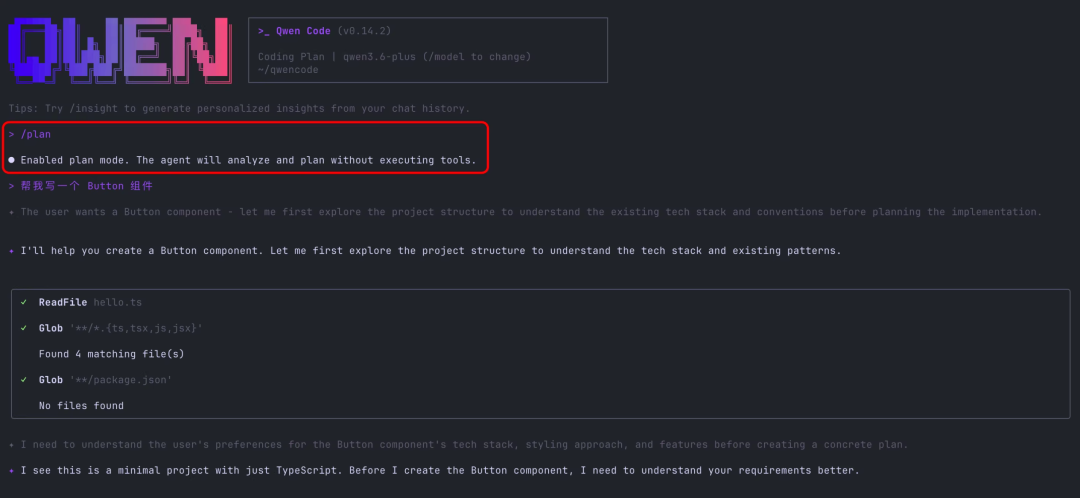Click the "No files found" result line
This screenshot has height=498, width=1080.
click(81, 406)
